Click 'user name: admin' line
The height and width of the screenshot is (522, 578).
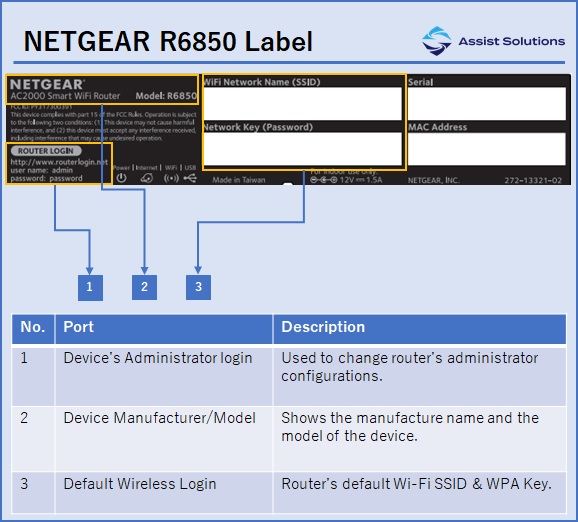click(x=42, y=170)
